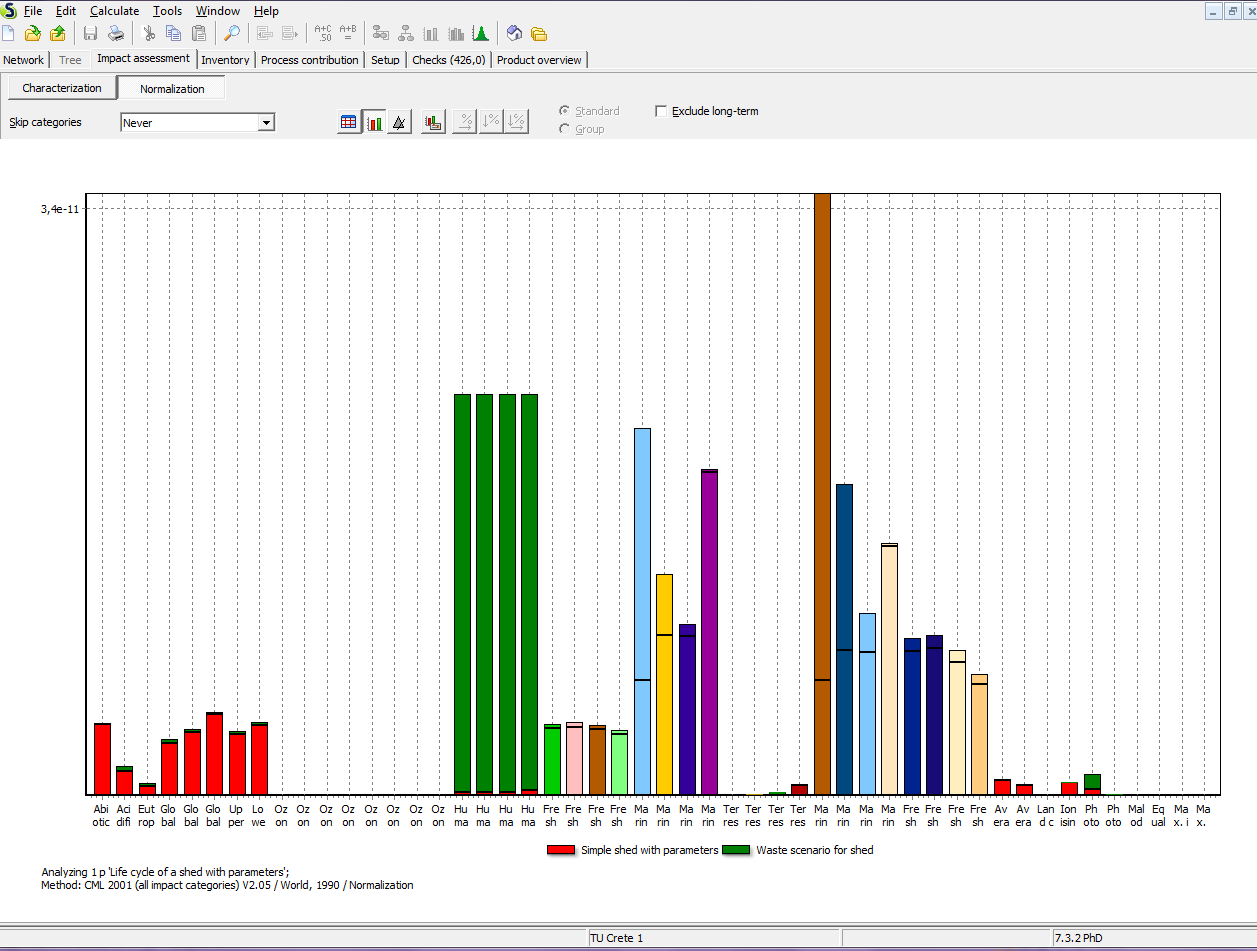The width and height of the screenshot is (1257, 951).
Task: Print with the printer icon
Action: click(x=116, y=33)
